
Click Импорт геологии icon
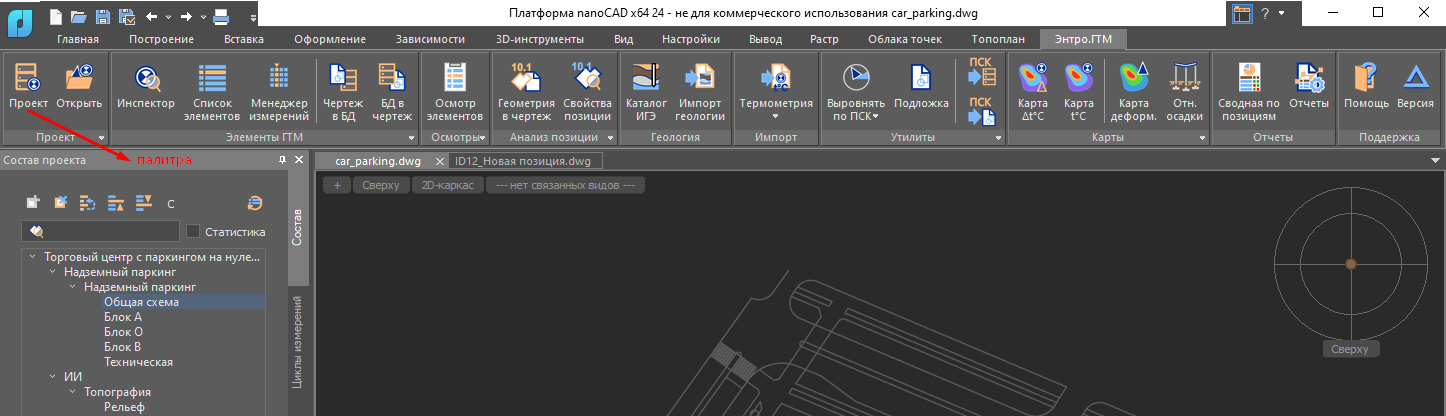click(700, 87)
